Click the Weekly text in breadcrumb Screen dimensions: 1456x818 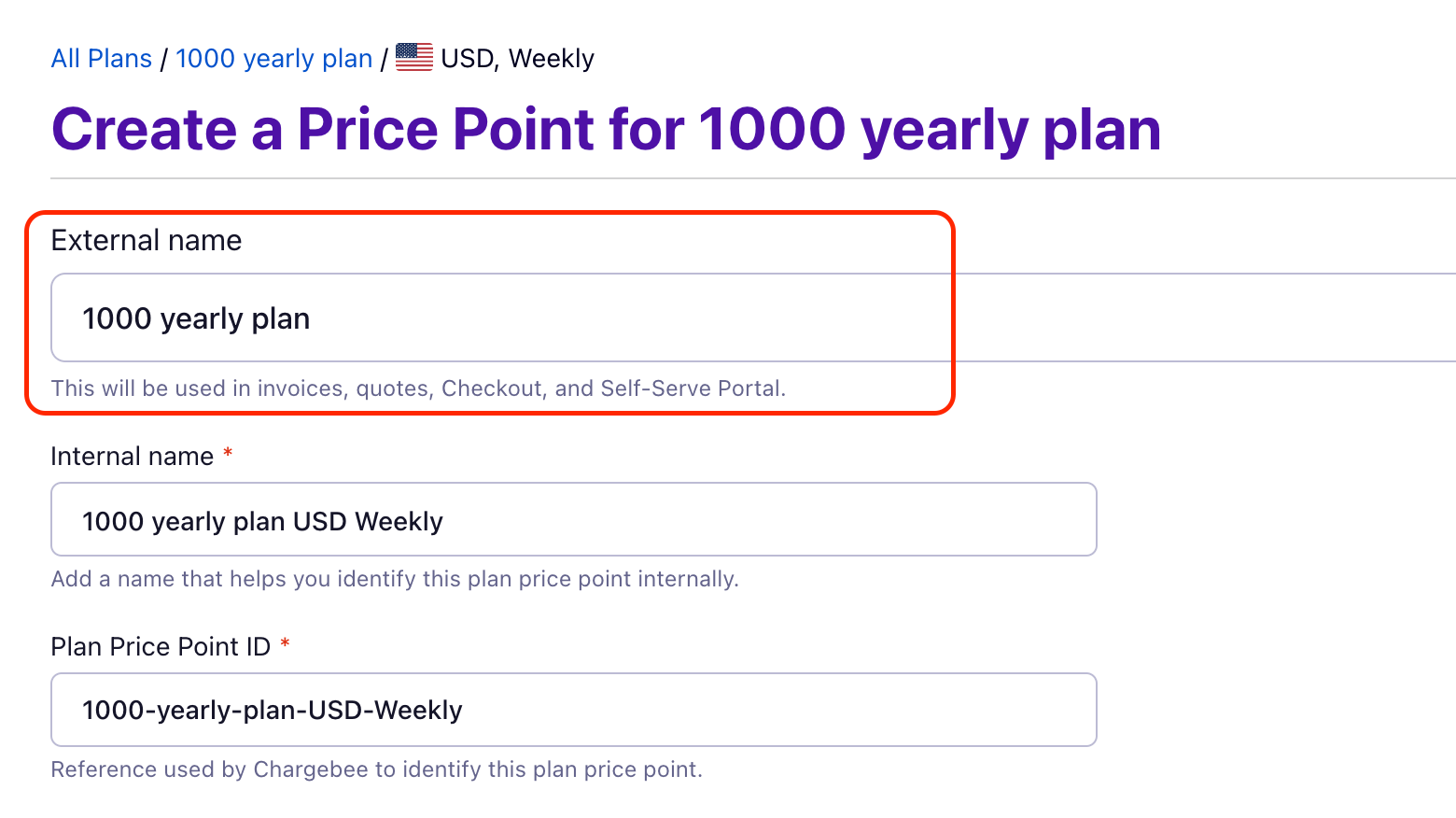(x=552, y=59)
